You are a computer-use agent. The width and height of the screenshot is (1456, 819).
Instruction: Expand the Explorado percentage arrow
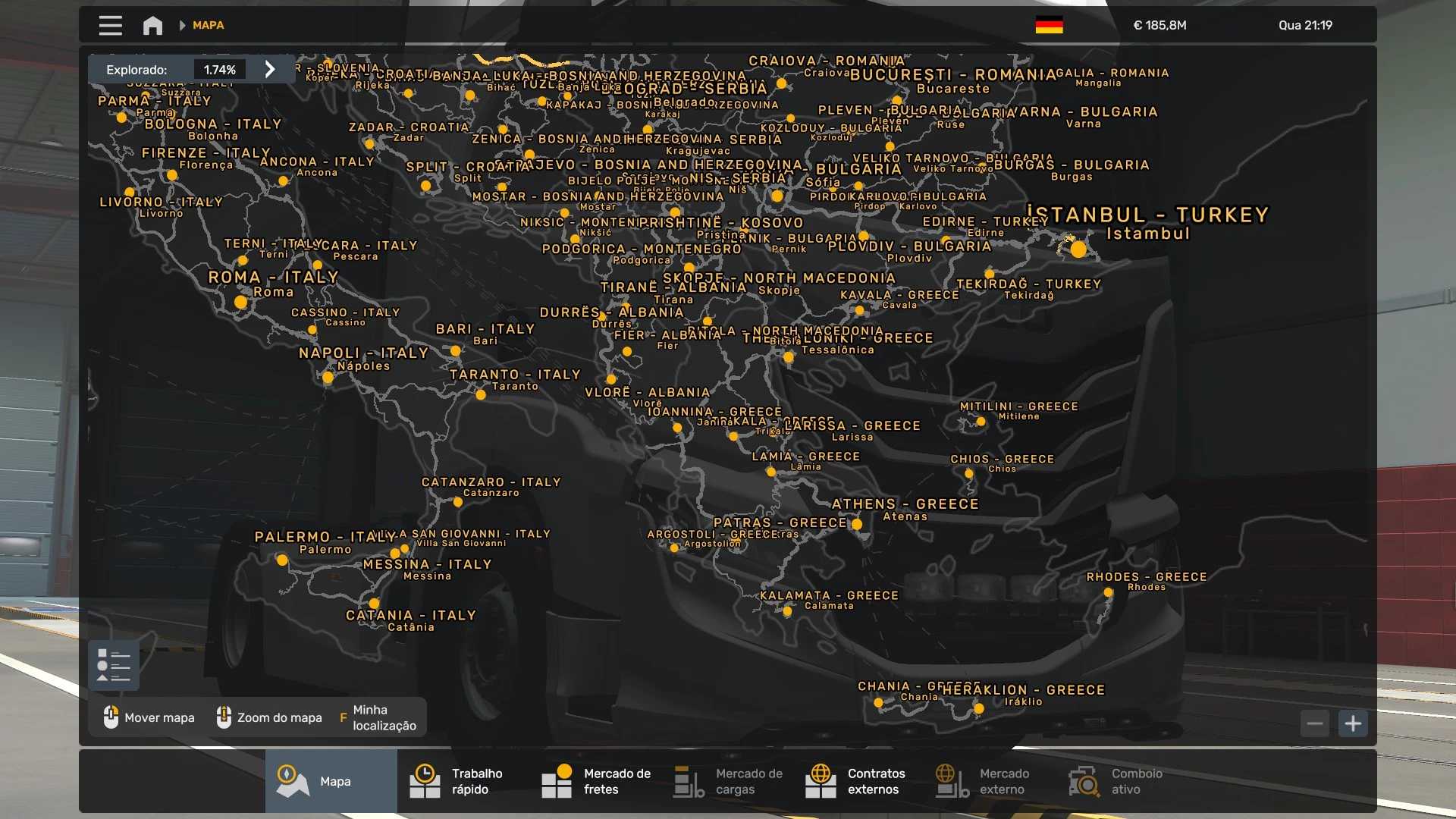coord(270,69)
